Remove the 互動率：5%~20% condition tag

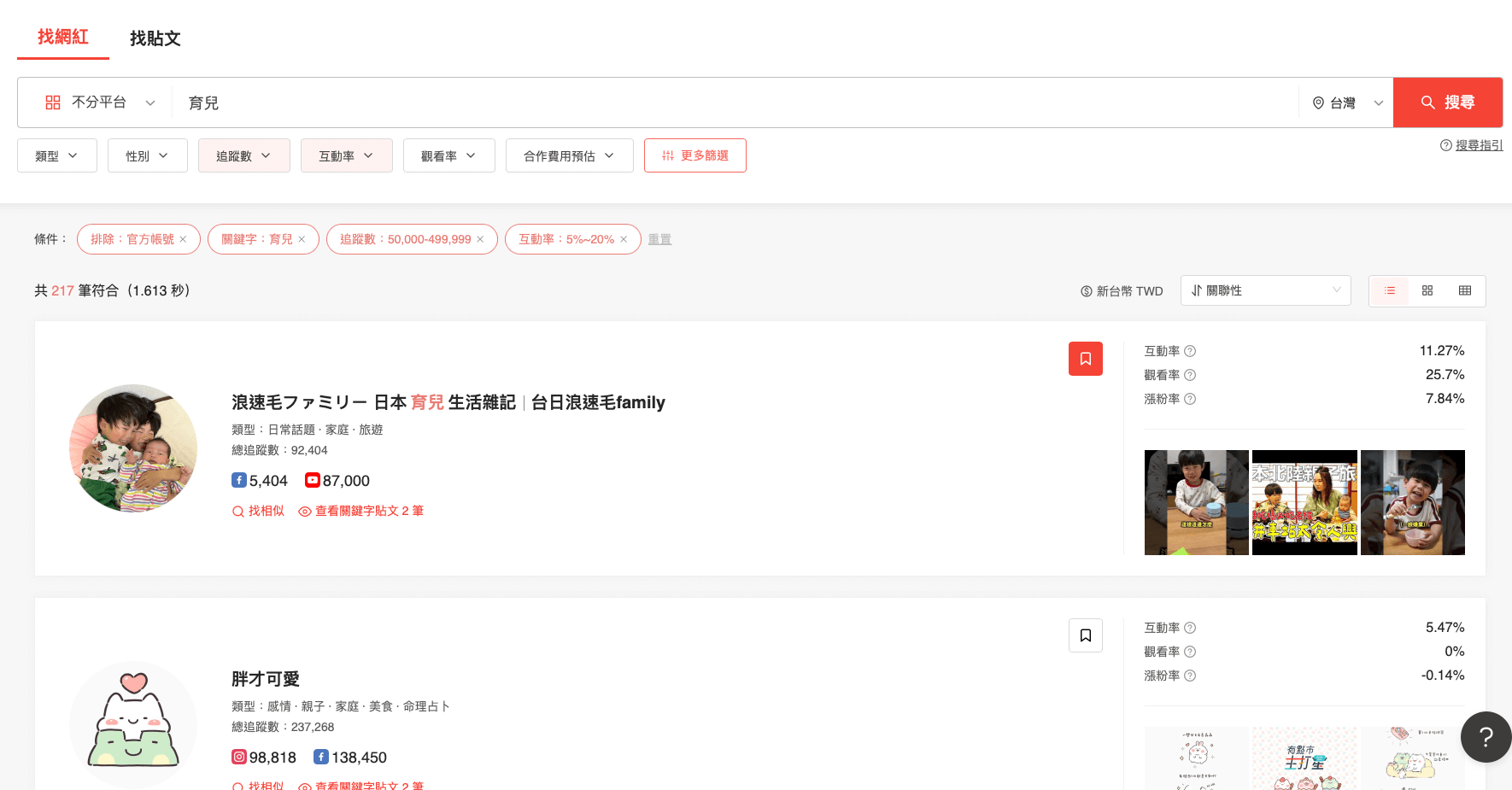pyautogui.click(x=624, y=239)
